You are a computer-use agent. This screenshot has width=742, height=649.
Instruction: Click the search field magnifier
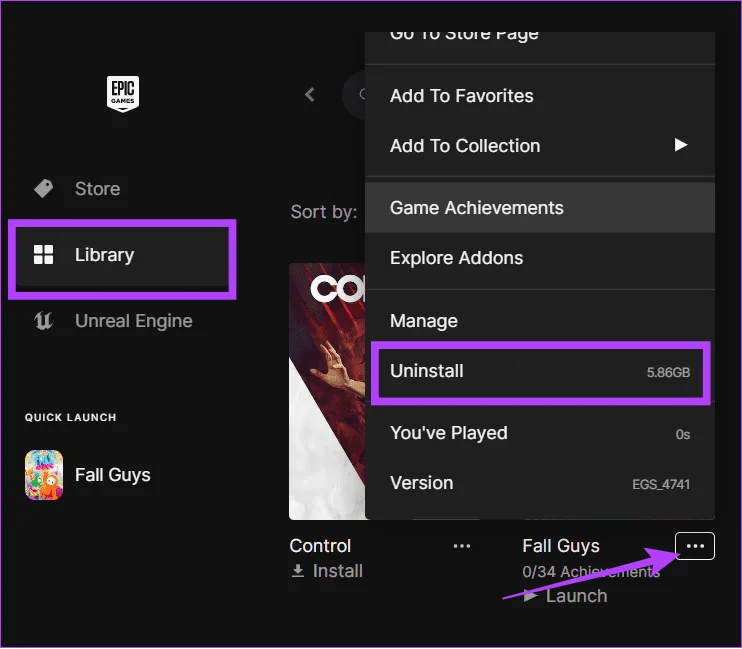point(362,95)
